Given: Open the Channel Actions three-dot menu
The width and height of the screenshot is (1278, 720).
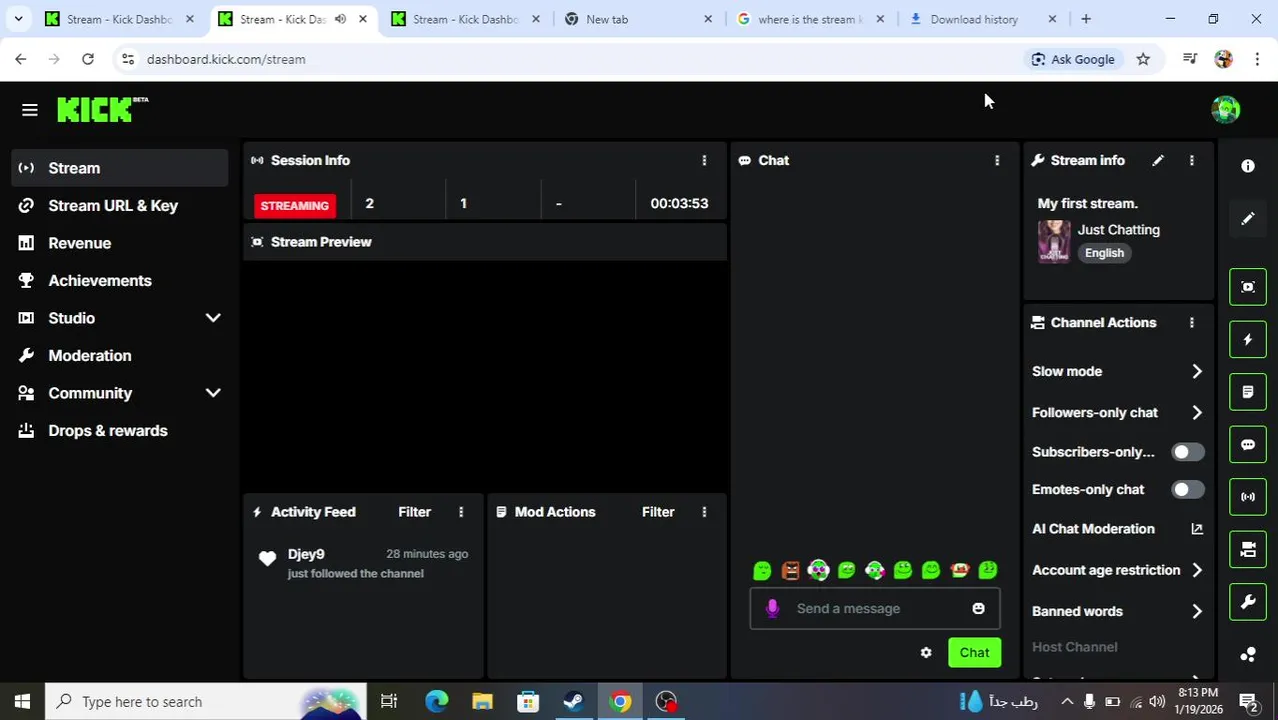Looking at the screenshot, I should [x=1191, y=322].
